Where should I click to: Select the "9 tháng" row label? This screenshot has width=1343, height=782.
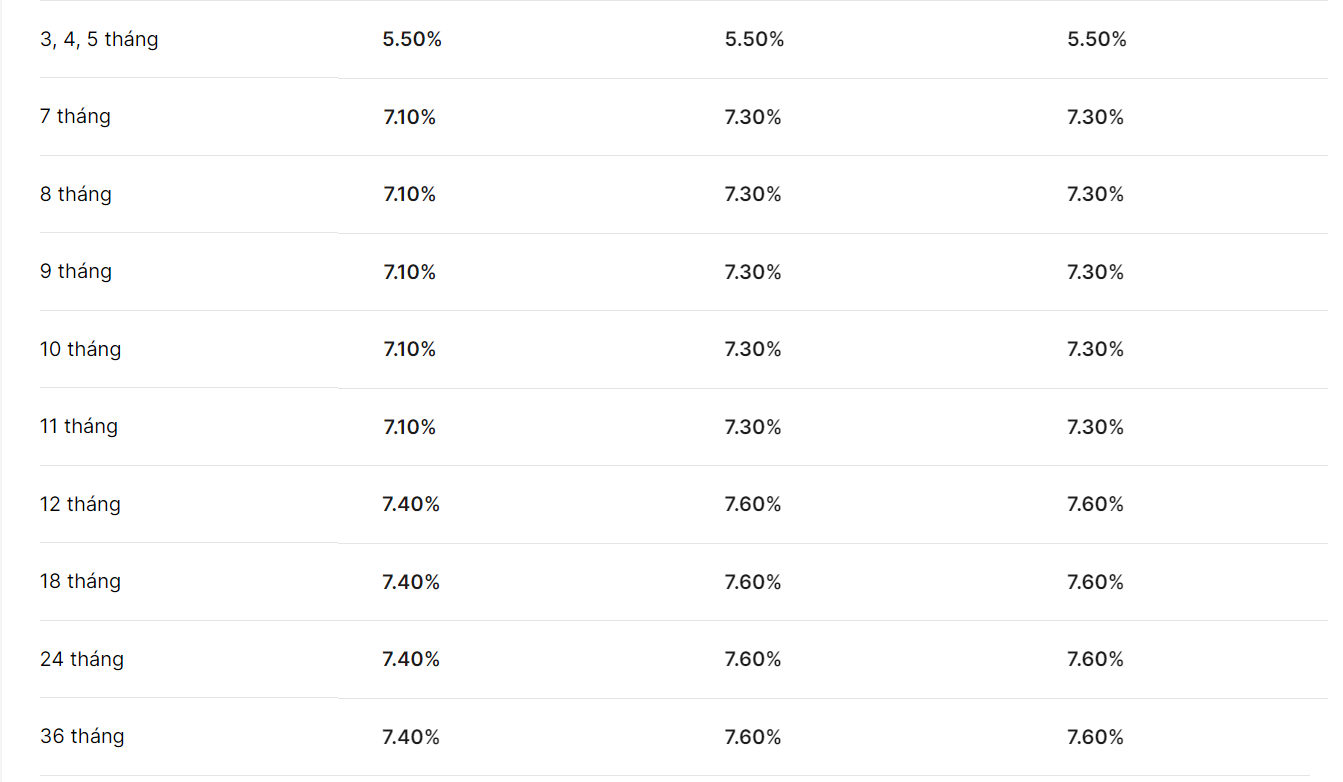[76, 272]
